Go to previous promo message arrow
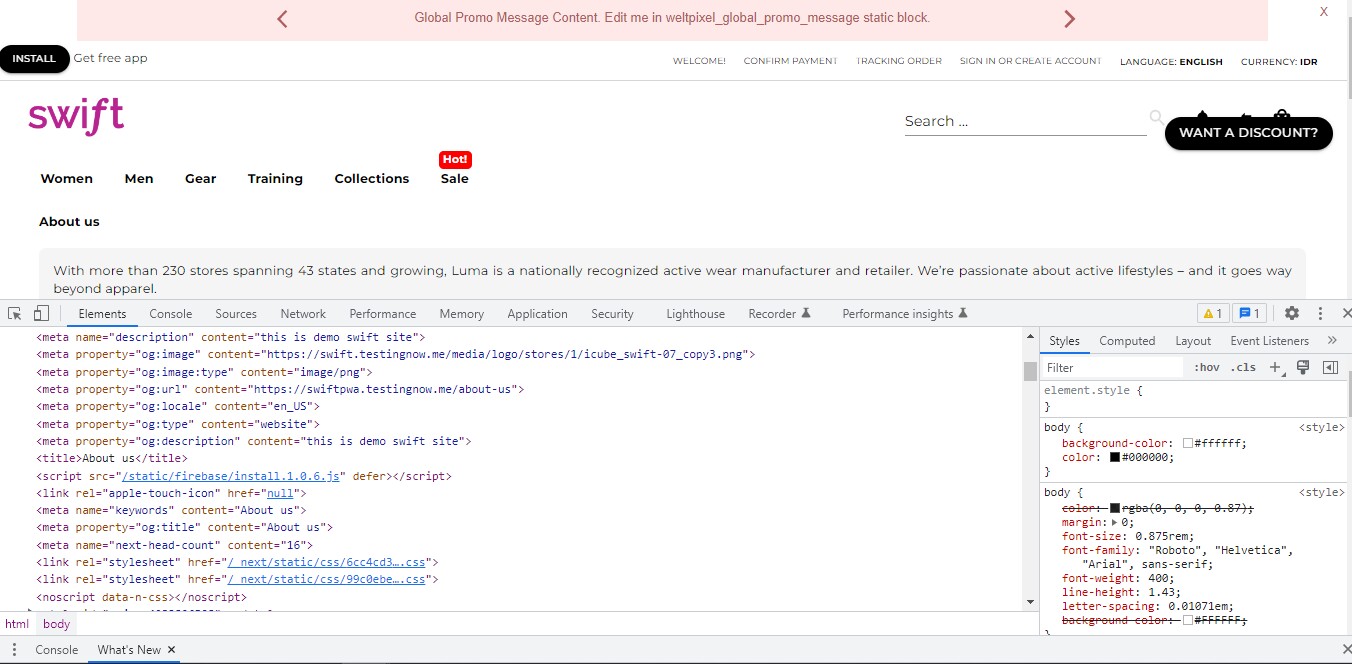Image resolution: width=1352 pixels, height=664 pixels. click(282, 18)
